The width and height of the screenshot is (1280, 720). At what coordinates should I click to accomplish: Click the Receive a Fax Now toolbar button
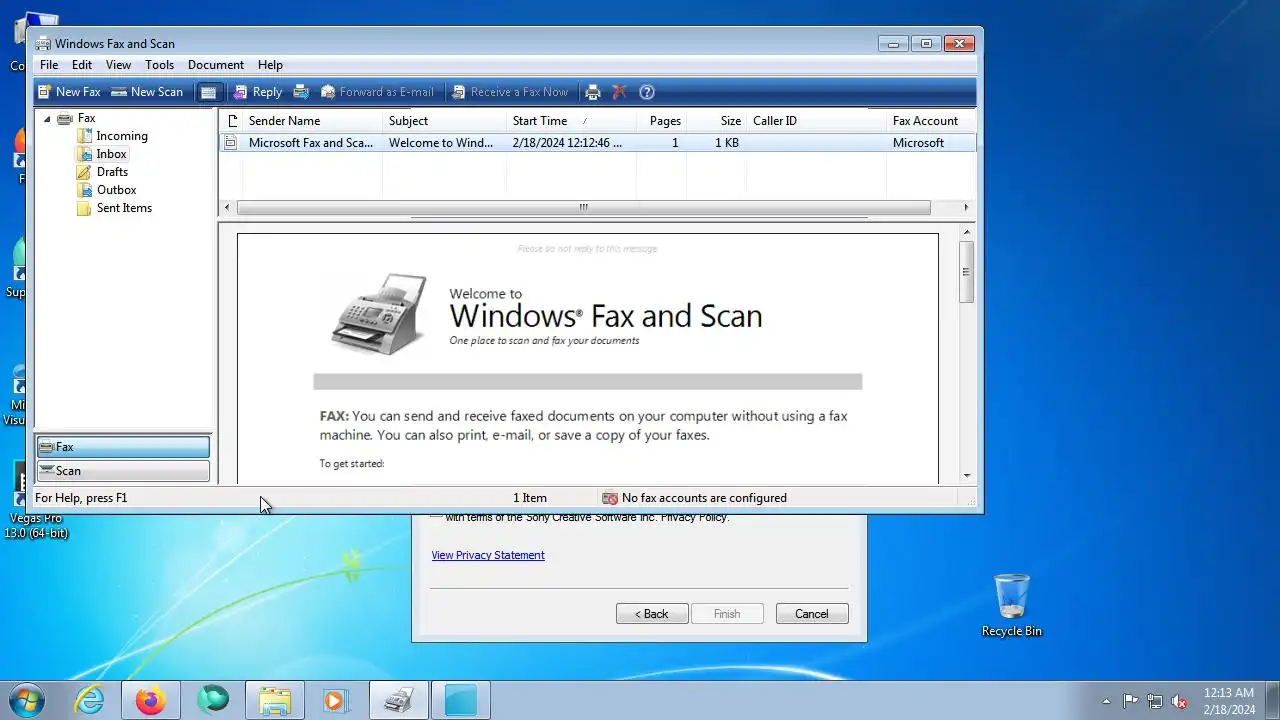(x=509, y=92)
